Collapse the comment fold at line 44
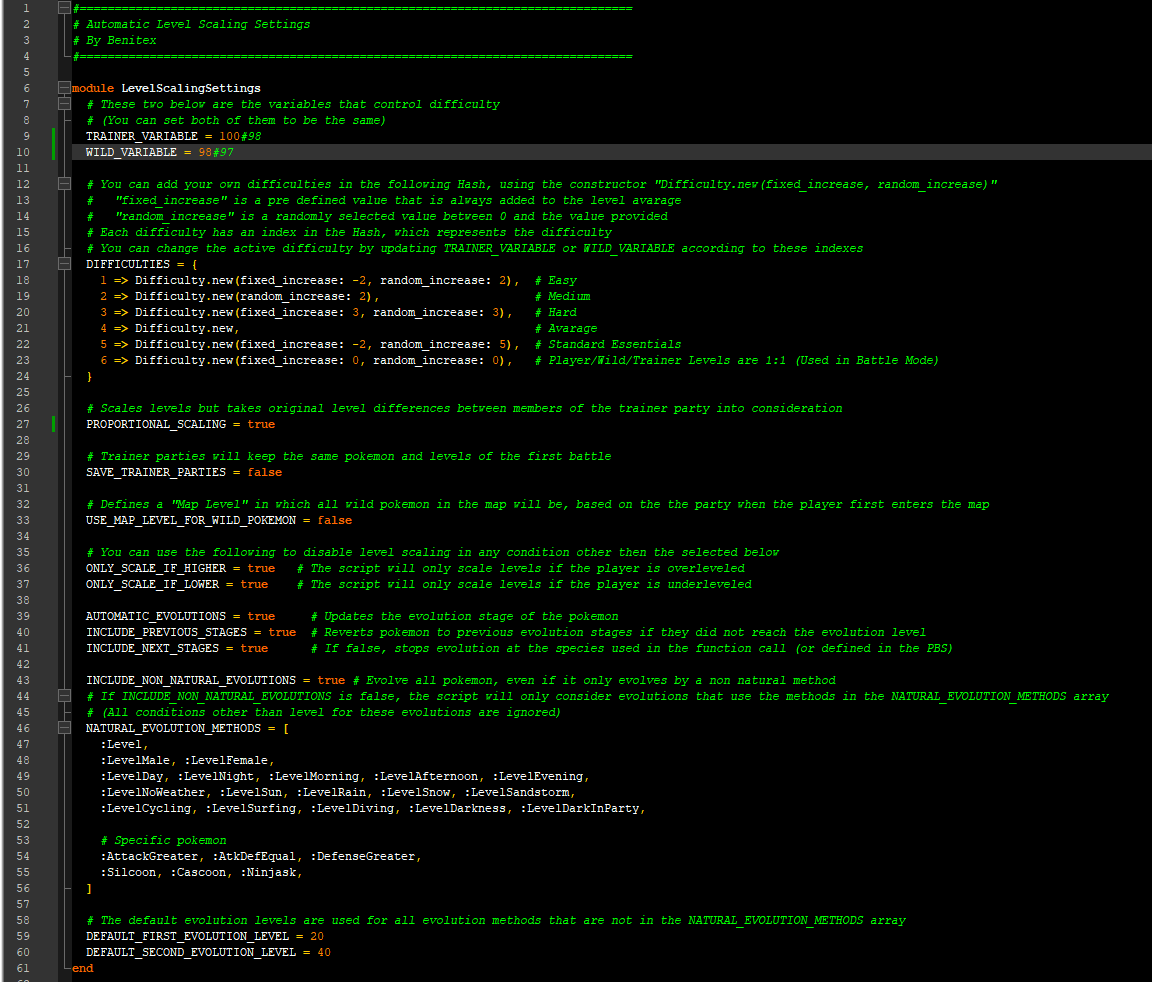This screenshot has height=982, width=1152. (65, 696)
